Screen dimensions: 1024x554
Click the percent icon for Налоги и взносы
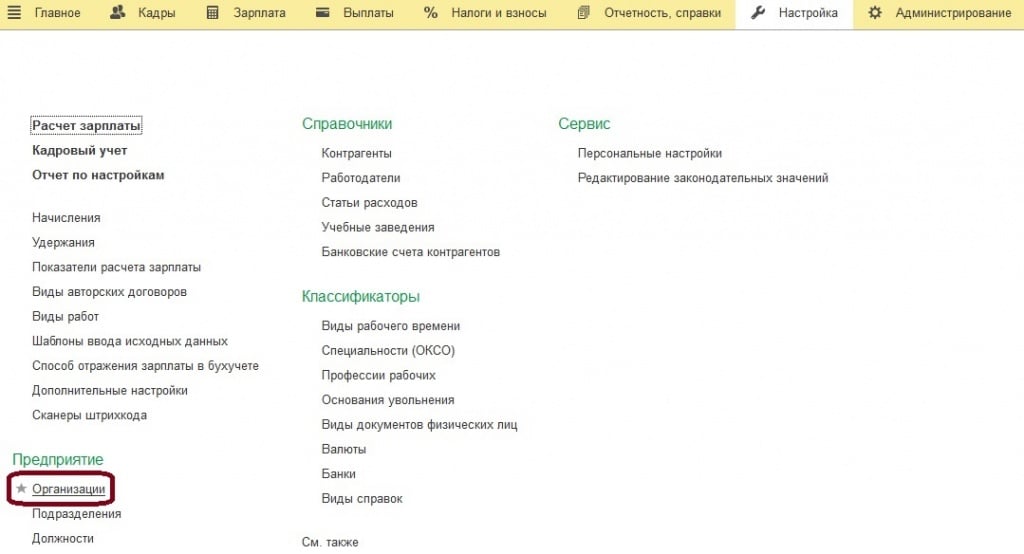431,13
